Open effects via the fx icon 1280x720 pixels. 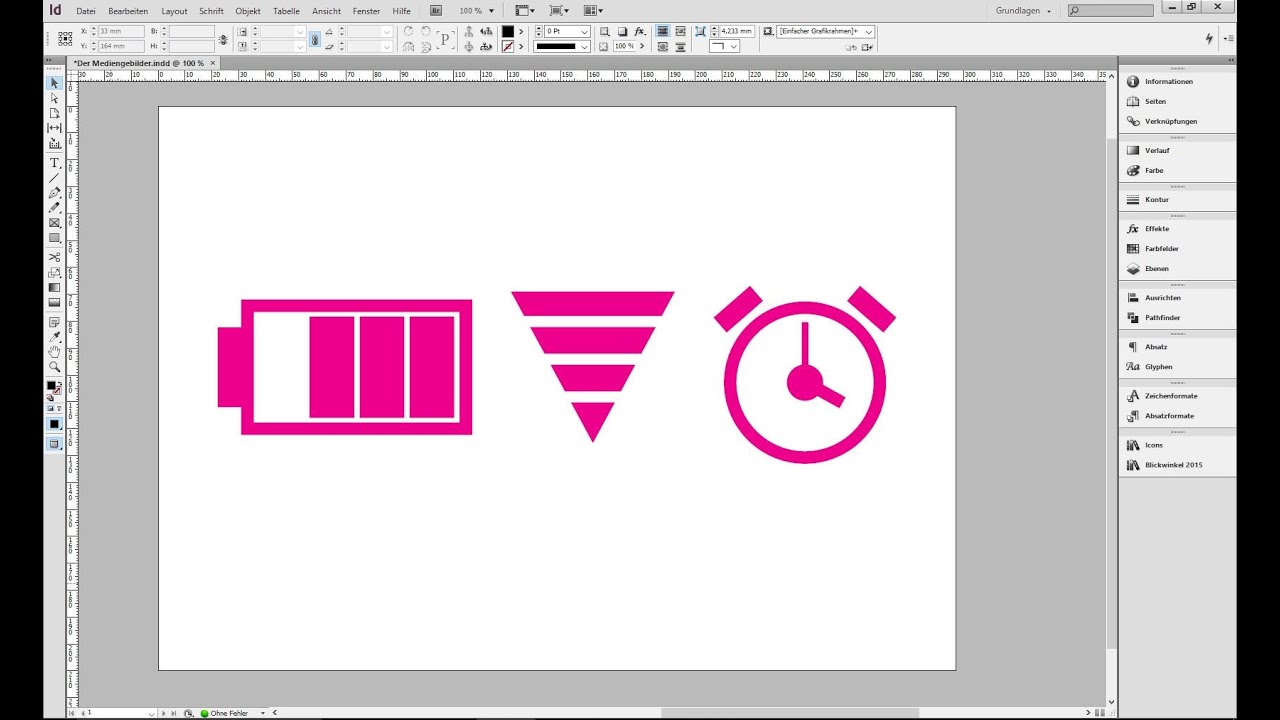639,32
